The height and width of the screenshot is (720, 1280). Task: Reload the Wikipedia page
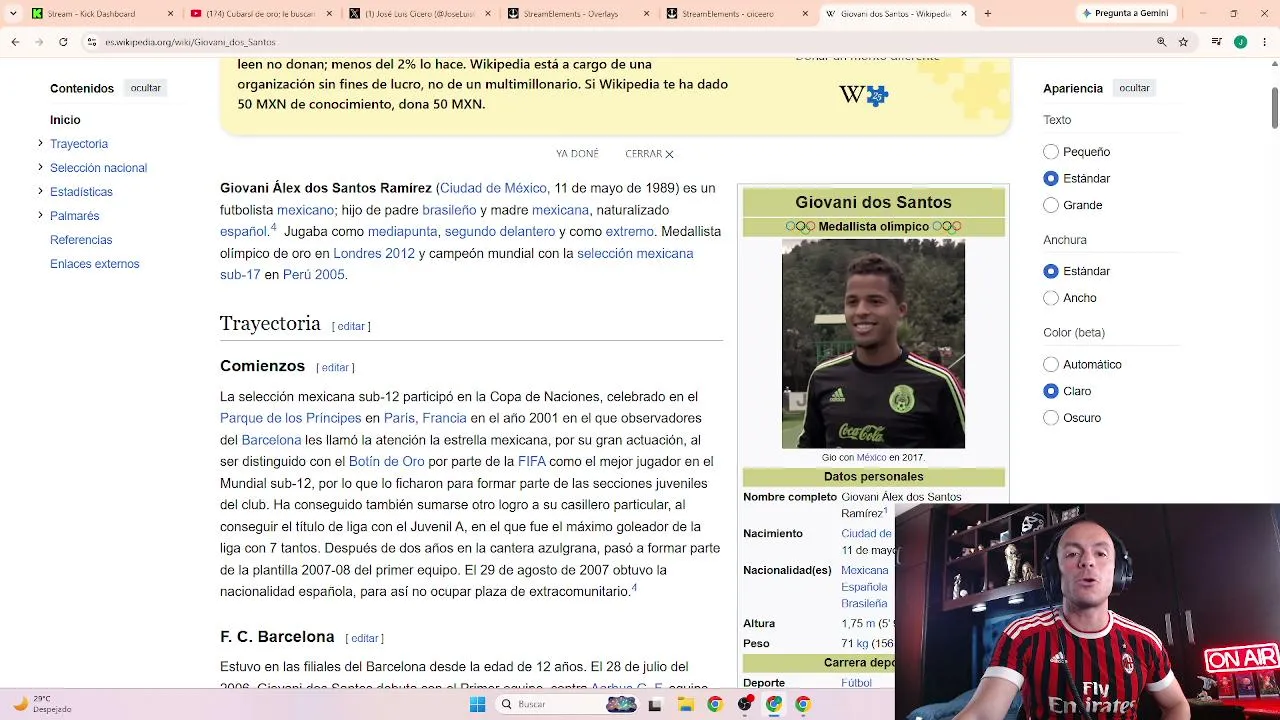(63, 42)
